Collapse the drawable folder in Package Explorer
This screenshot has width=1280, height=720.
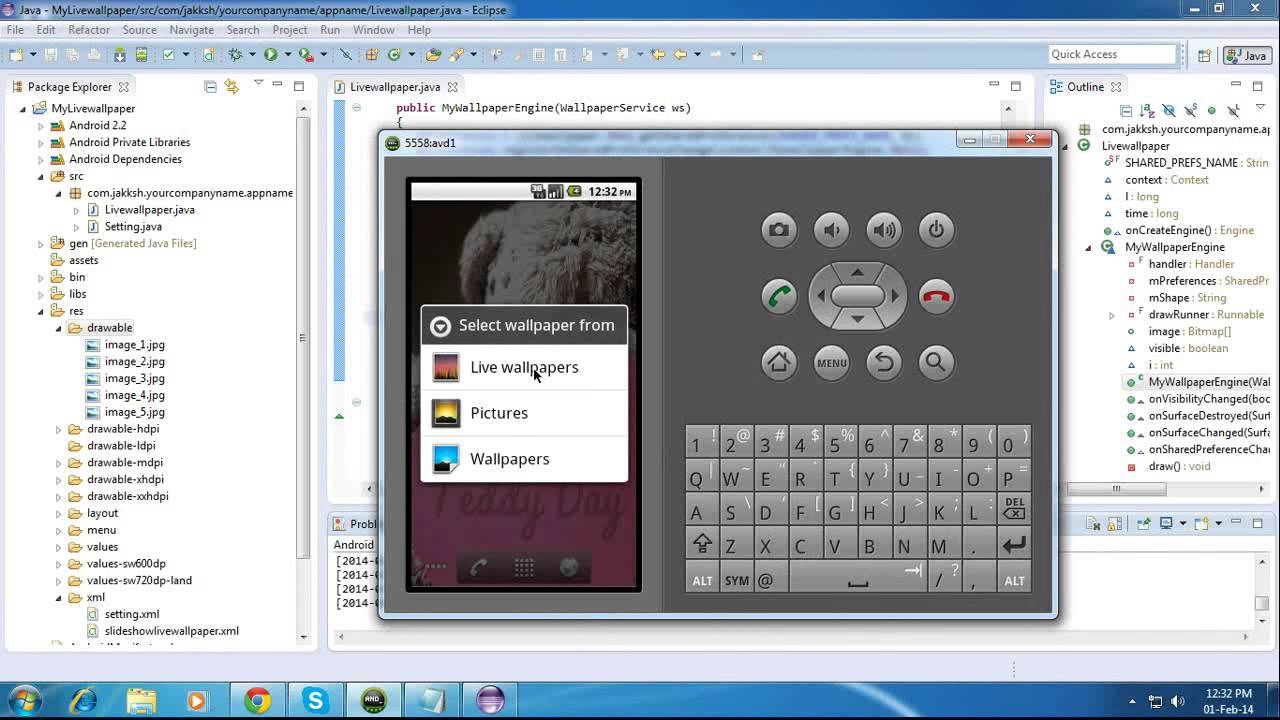[x=59, y=328]
